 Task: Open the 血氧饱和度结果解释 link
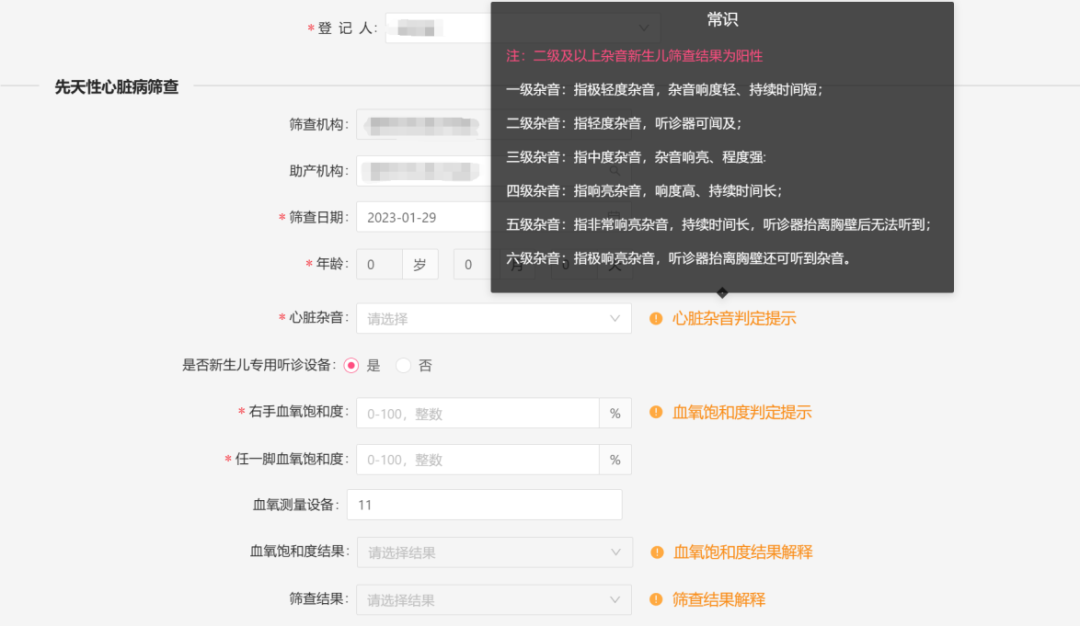[x=744, y=552]
